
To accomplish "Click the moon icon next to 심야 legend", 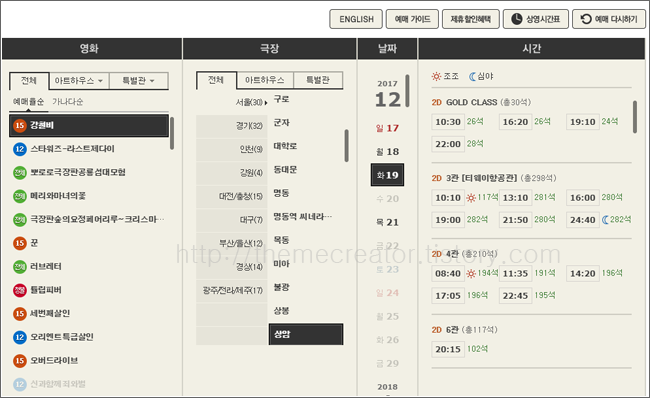I will point(472,76).
